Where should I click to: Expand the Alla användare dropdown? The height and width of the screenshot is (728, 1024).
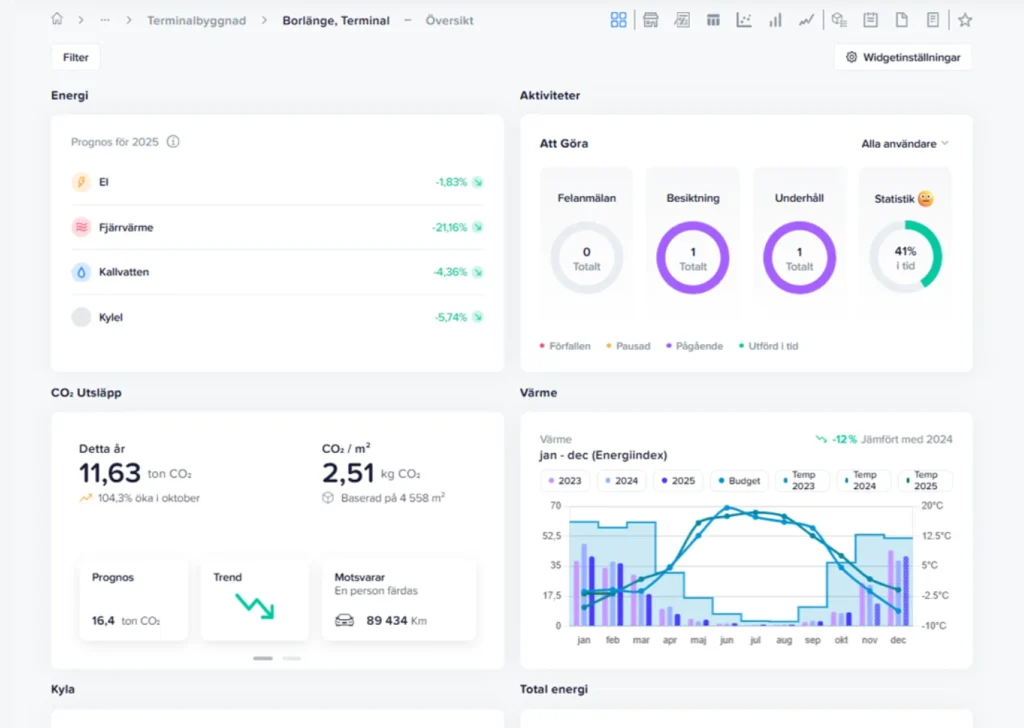point(905,144)
